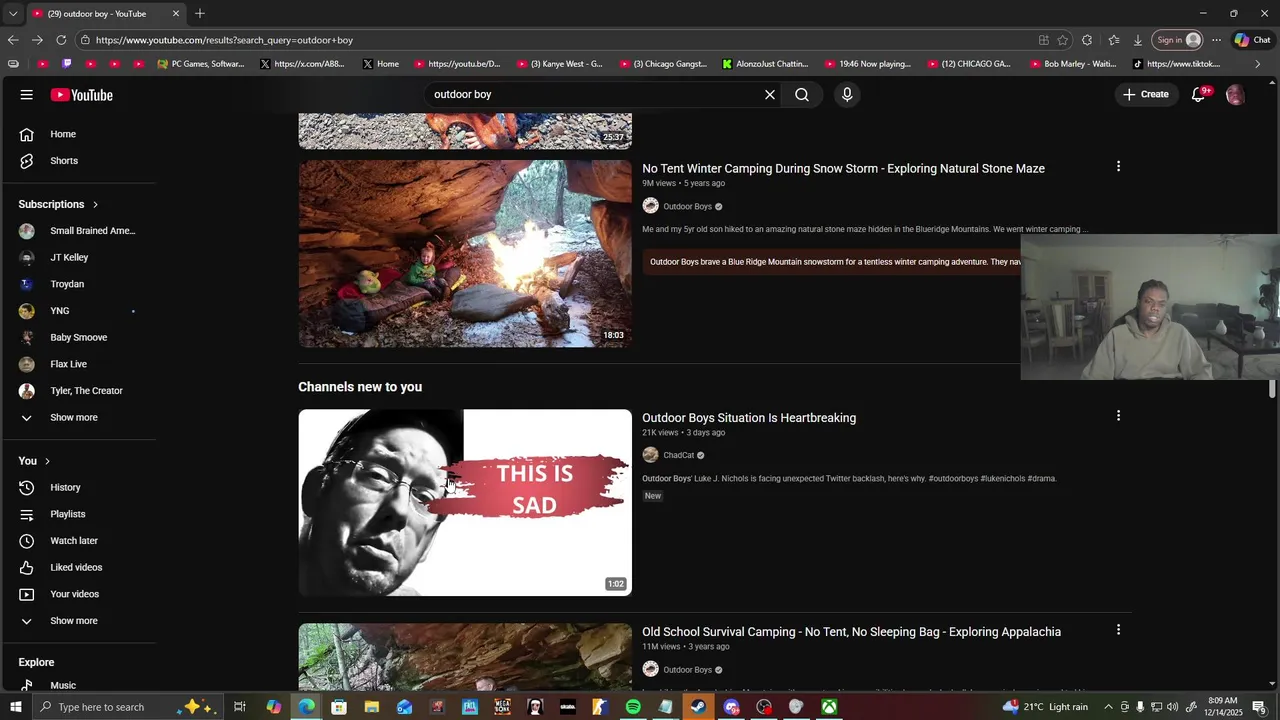Open the YouTube hamburger guide menu
The image size is (1280, 720).
tap(27, 95)
